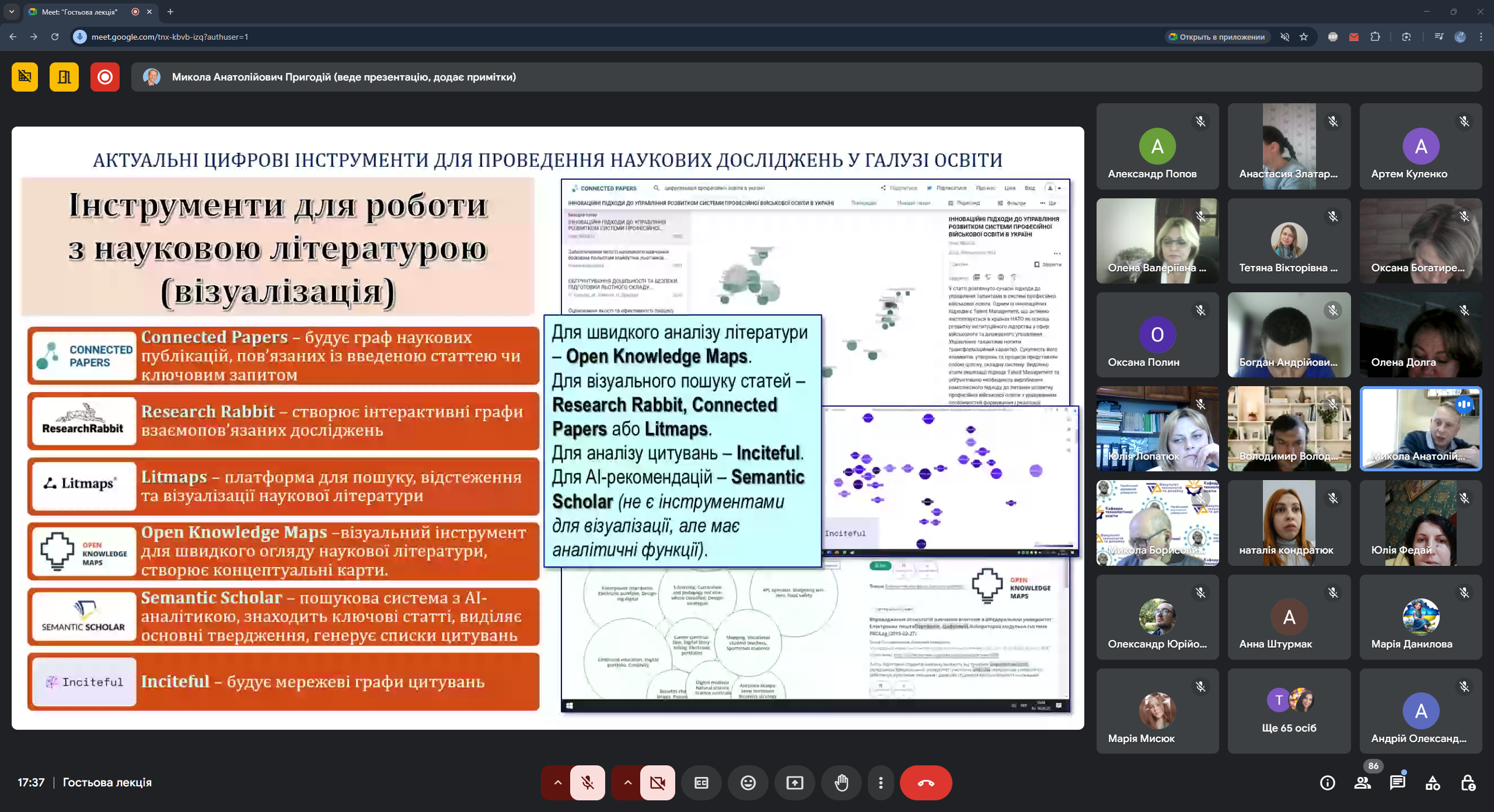The width and height of the screenshot is (1494, 812).
Task: Turn on closed captions
Action: pos(701,783)
